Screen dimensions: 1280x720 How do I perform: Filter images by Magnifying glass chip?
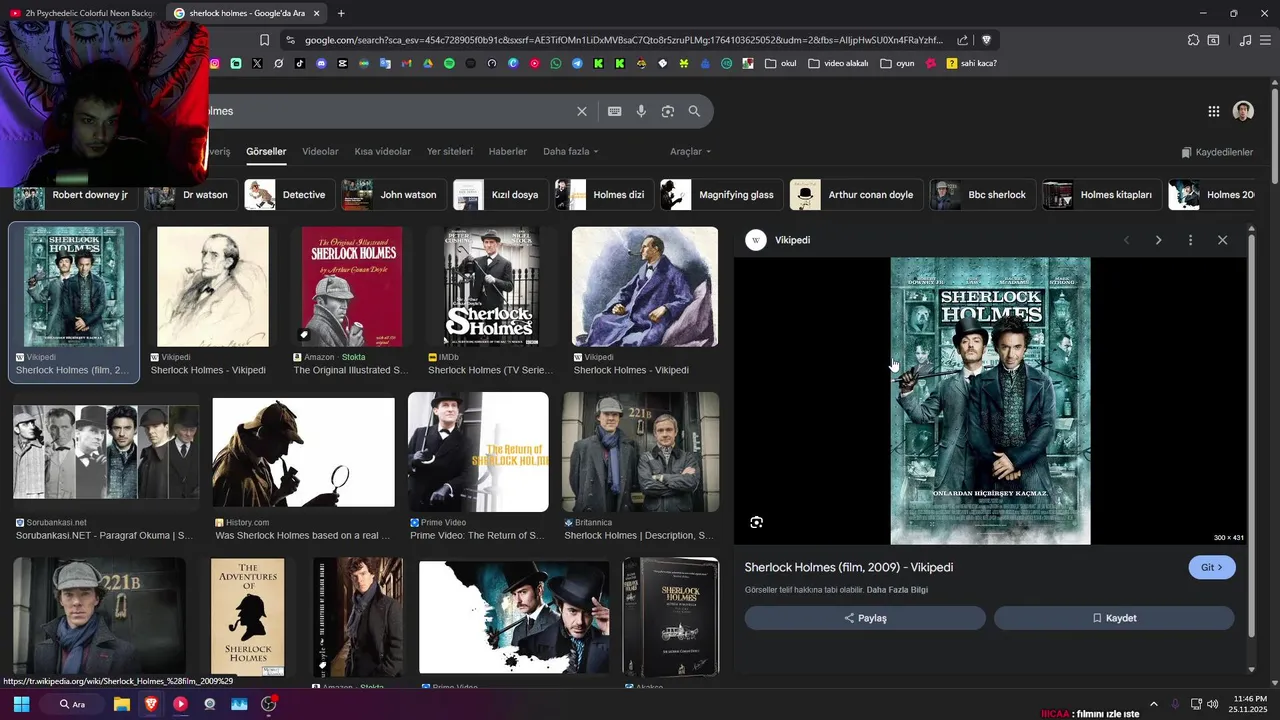[x=719, y=195]
